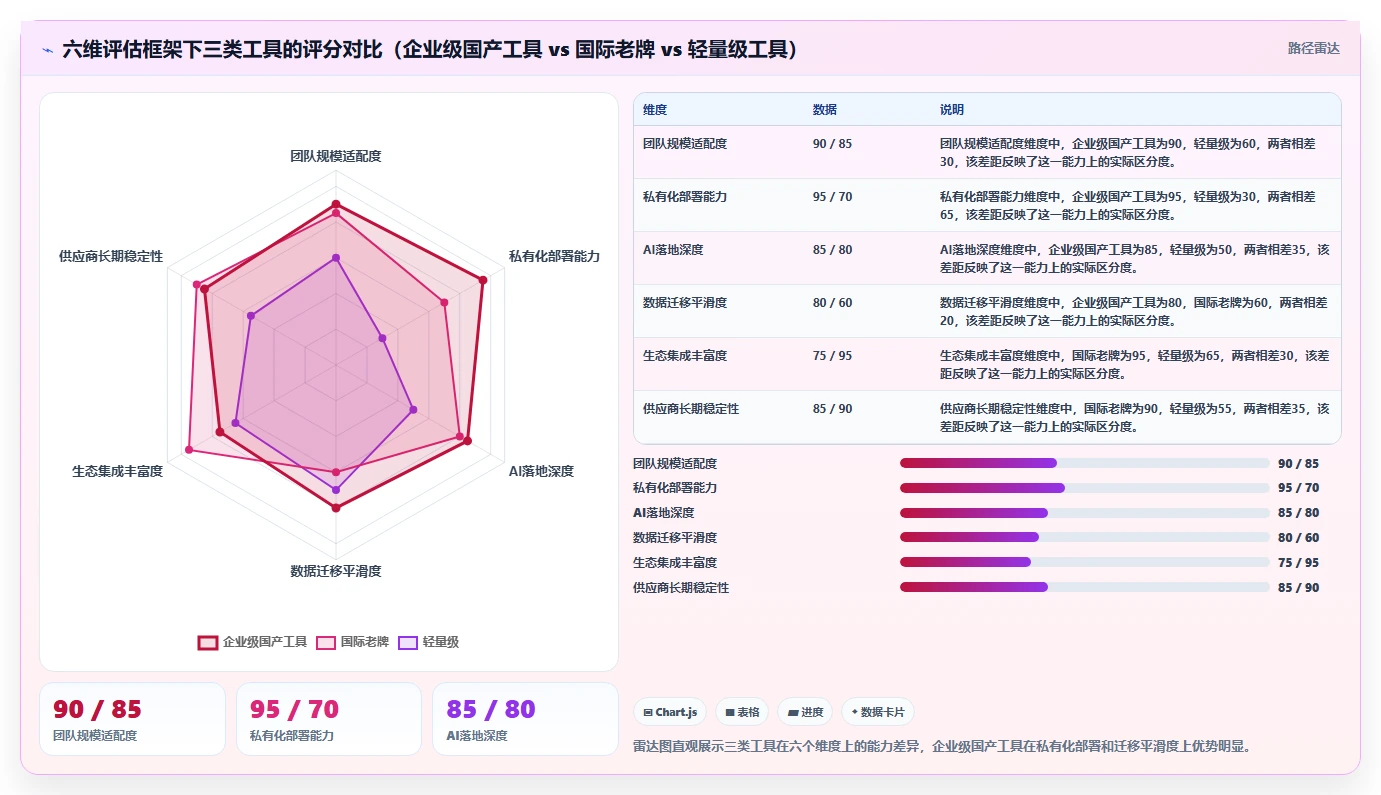Click 供应商长期稳定性 axis label on radar chart
This screenshot has height=795, width=1381.
[111, 256]
